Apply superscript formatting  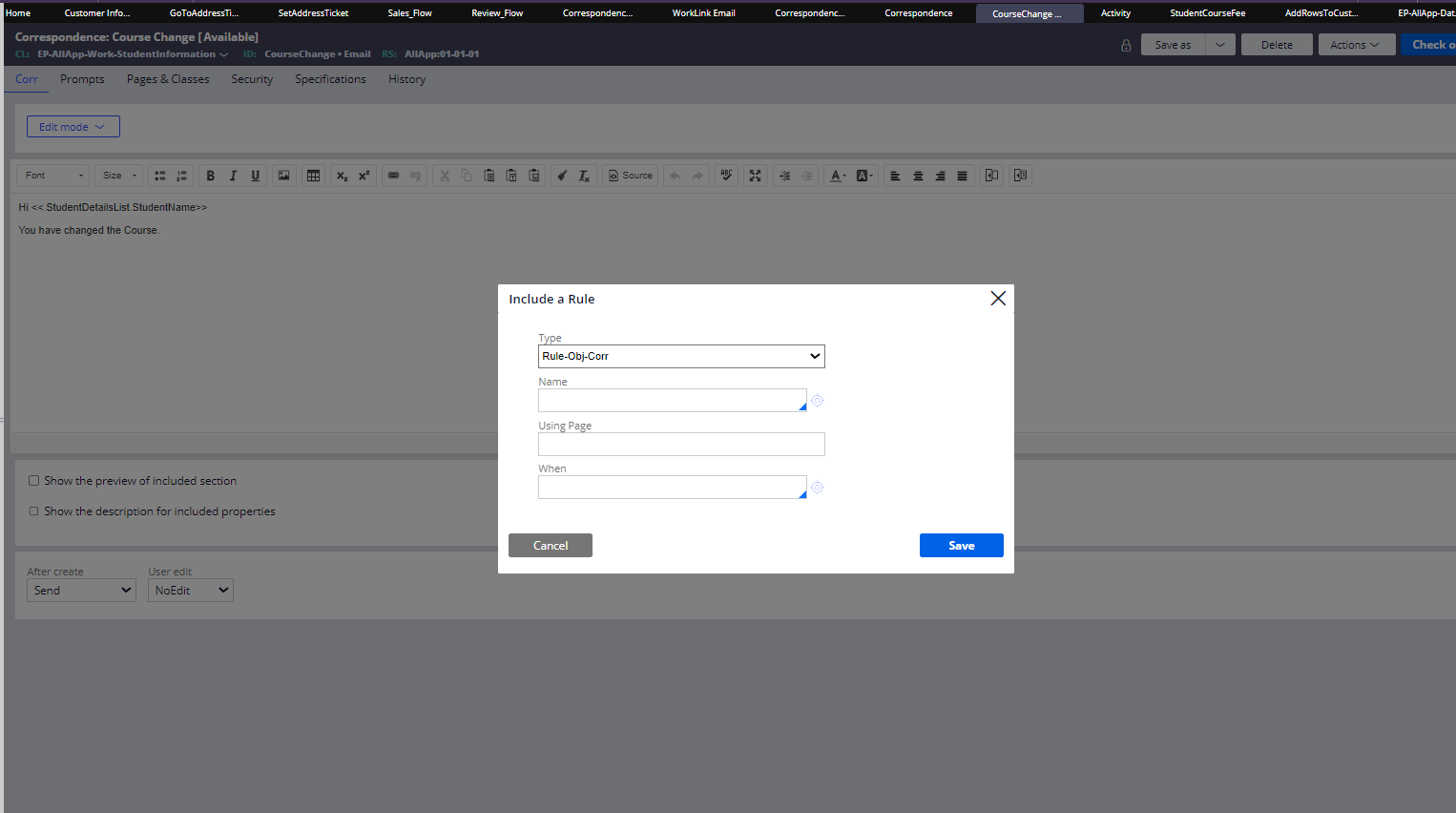click(x=364, y=176)
